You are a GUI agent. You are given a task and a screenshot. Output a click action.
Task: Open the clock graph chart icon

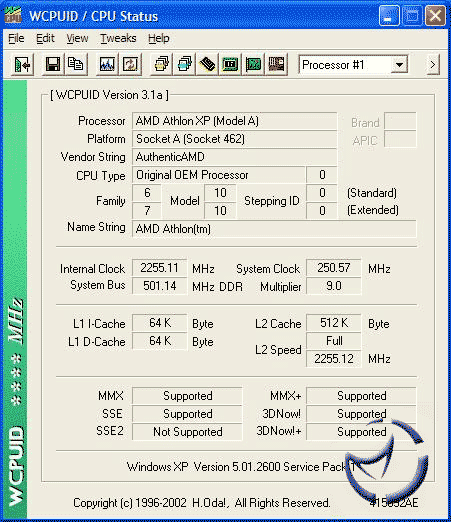click(107, 64)
